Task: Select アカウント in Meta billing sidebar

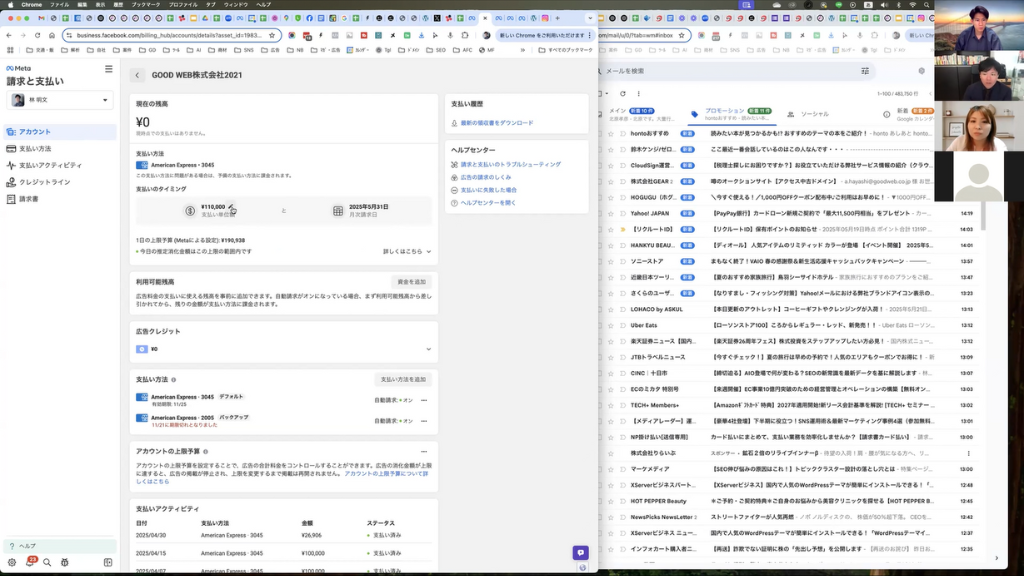Action: (x=60, y=132)
